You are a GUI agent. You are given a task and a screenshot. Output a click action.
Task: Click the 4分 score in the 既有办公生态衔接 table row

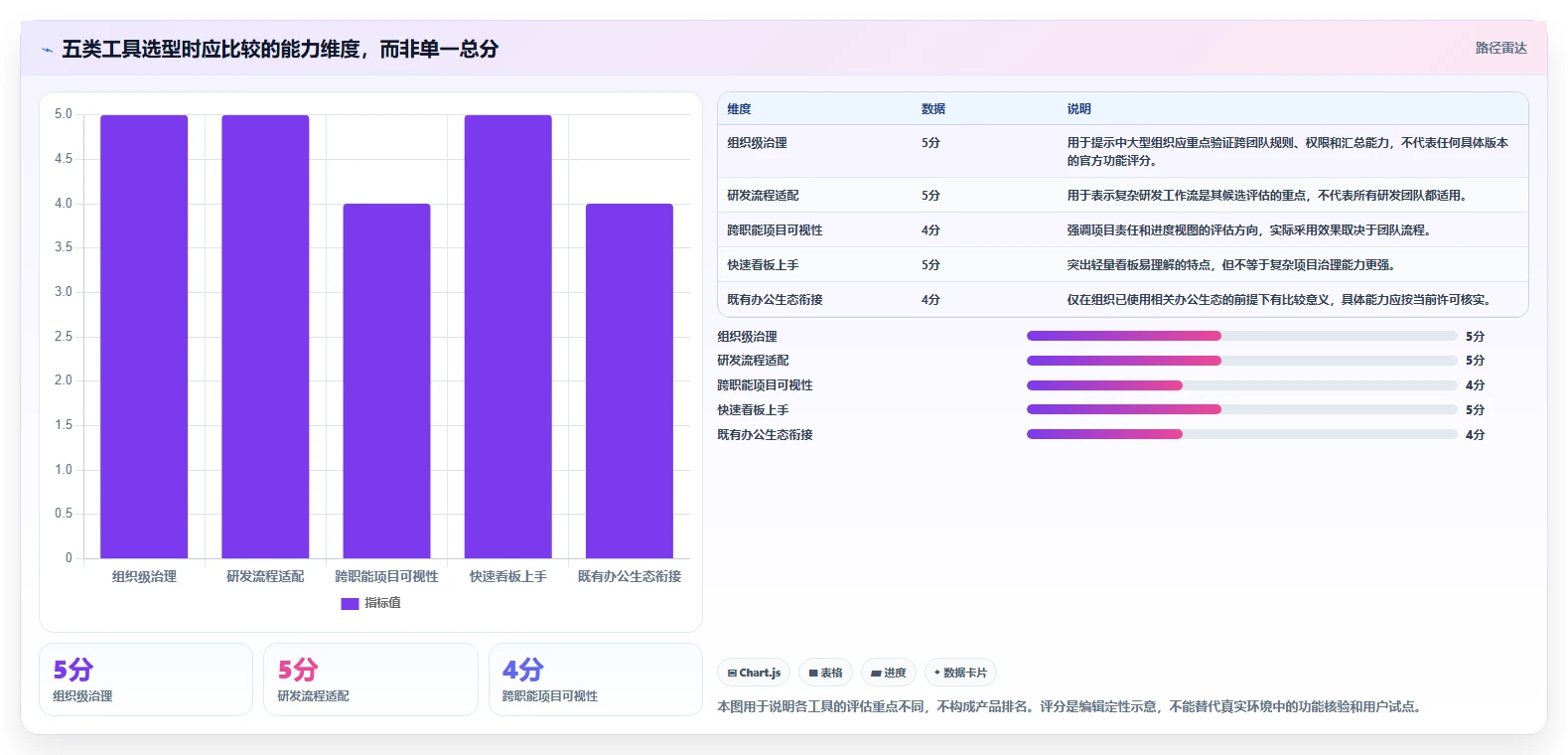930,300
